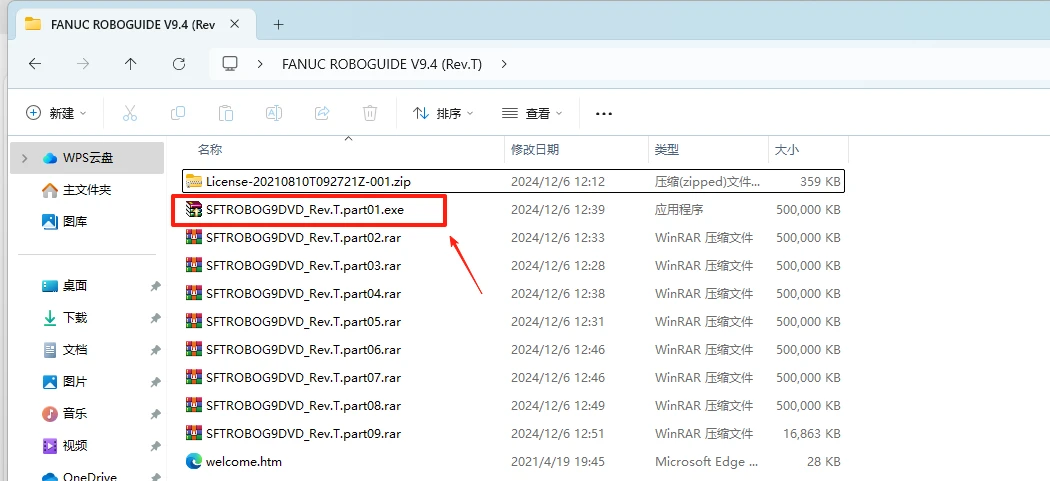Click the pin icon next to 桌面
This screenshot has height=481, width=1050.
[x=155, y=287]
